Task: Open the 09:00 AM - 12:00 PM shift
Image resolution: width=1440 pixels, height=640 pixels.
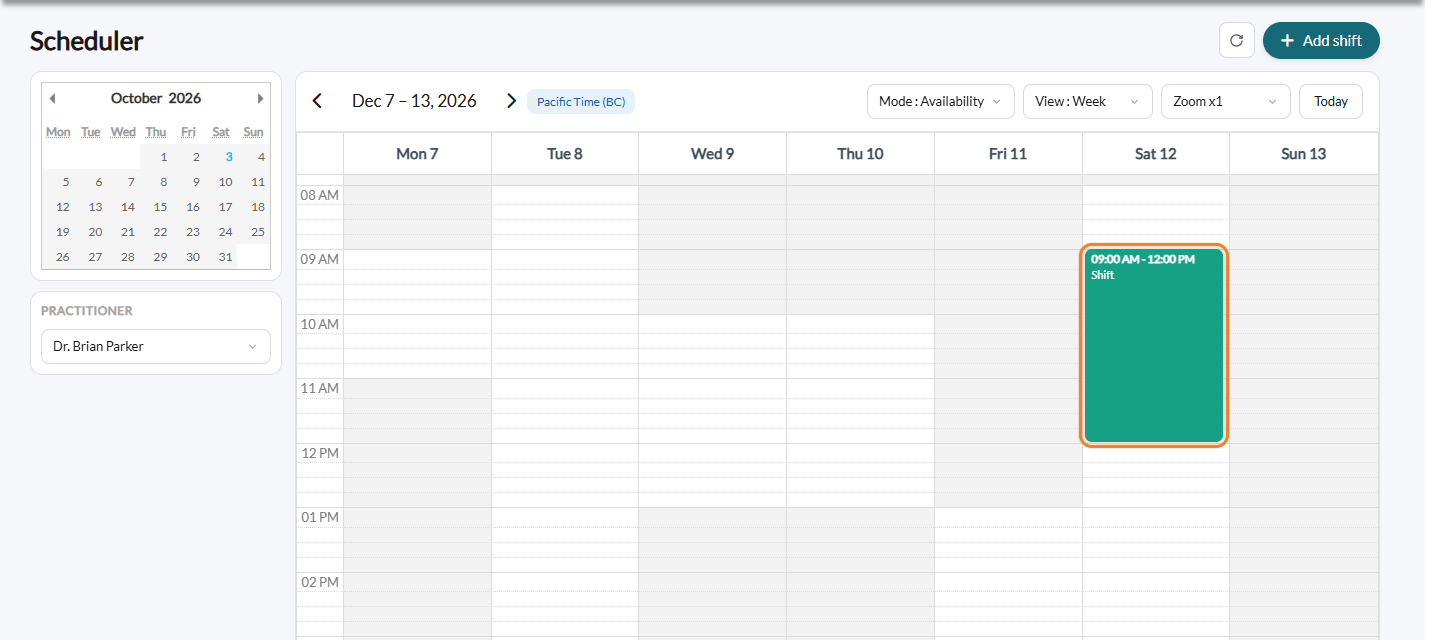Action: 1154,346
